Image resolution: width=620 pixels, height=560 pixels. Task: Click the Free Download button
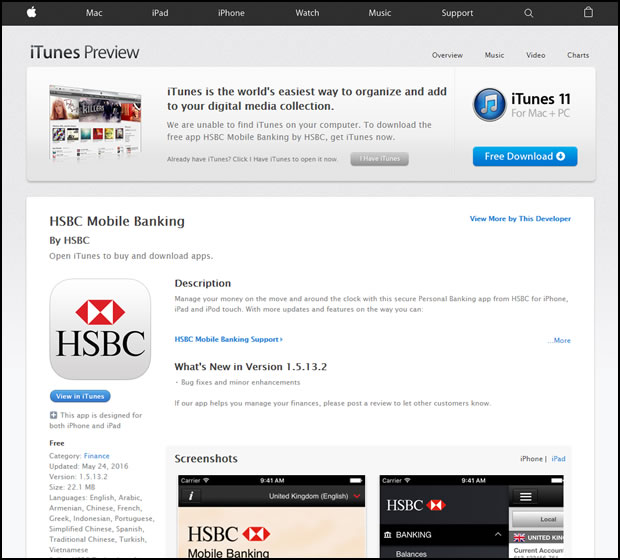[x=525, y=156]
